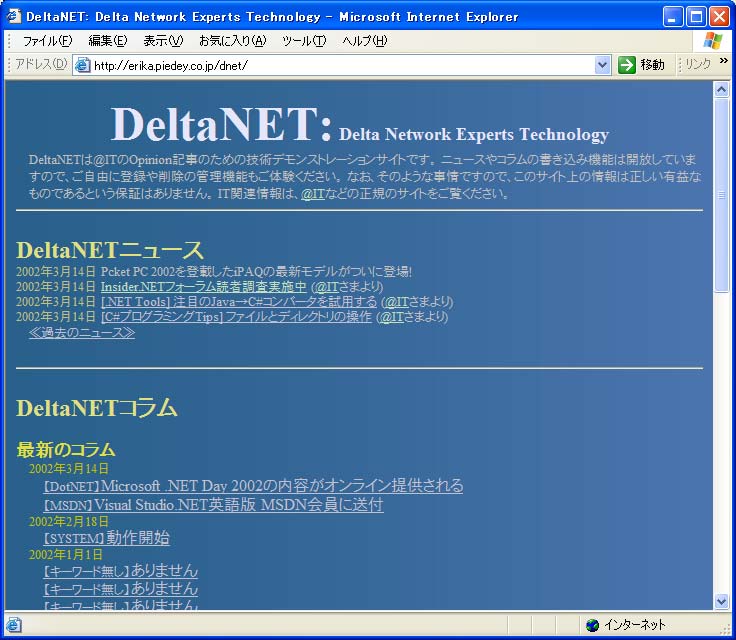
Task: Click the Pcket PC 2002 iPAQ news text
Action: pos(256,271)
